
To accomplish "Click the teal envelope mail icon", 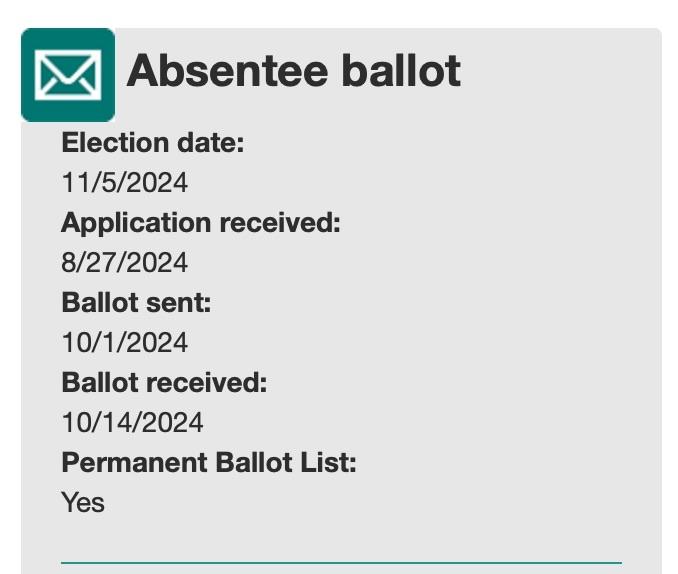I will click(x=68, y=75).
